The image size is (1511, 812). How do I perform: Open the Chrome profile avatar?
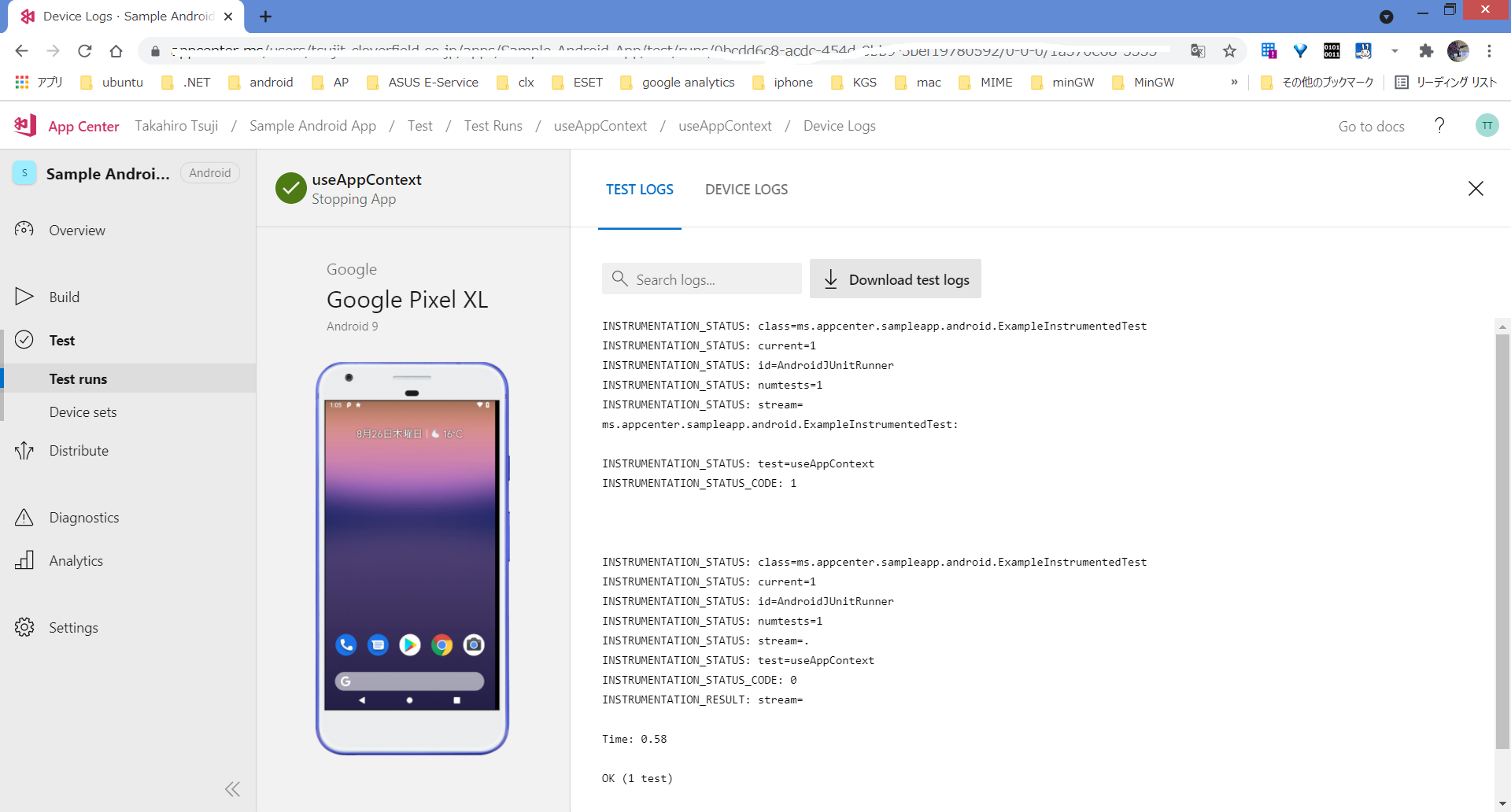(x=1458, y=51)
